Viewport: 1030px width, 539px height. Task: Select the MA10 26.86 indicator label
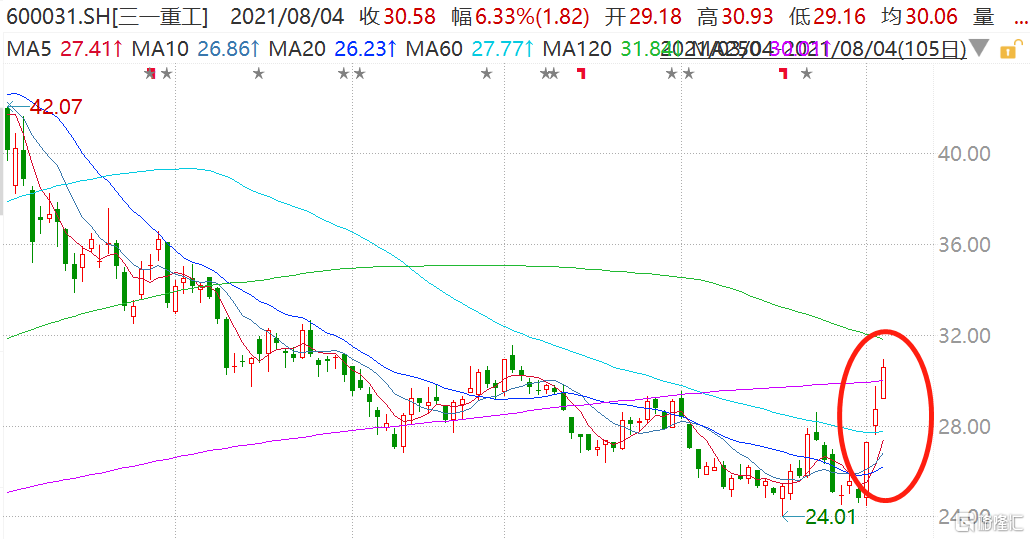click(195, 49)
